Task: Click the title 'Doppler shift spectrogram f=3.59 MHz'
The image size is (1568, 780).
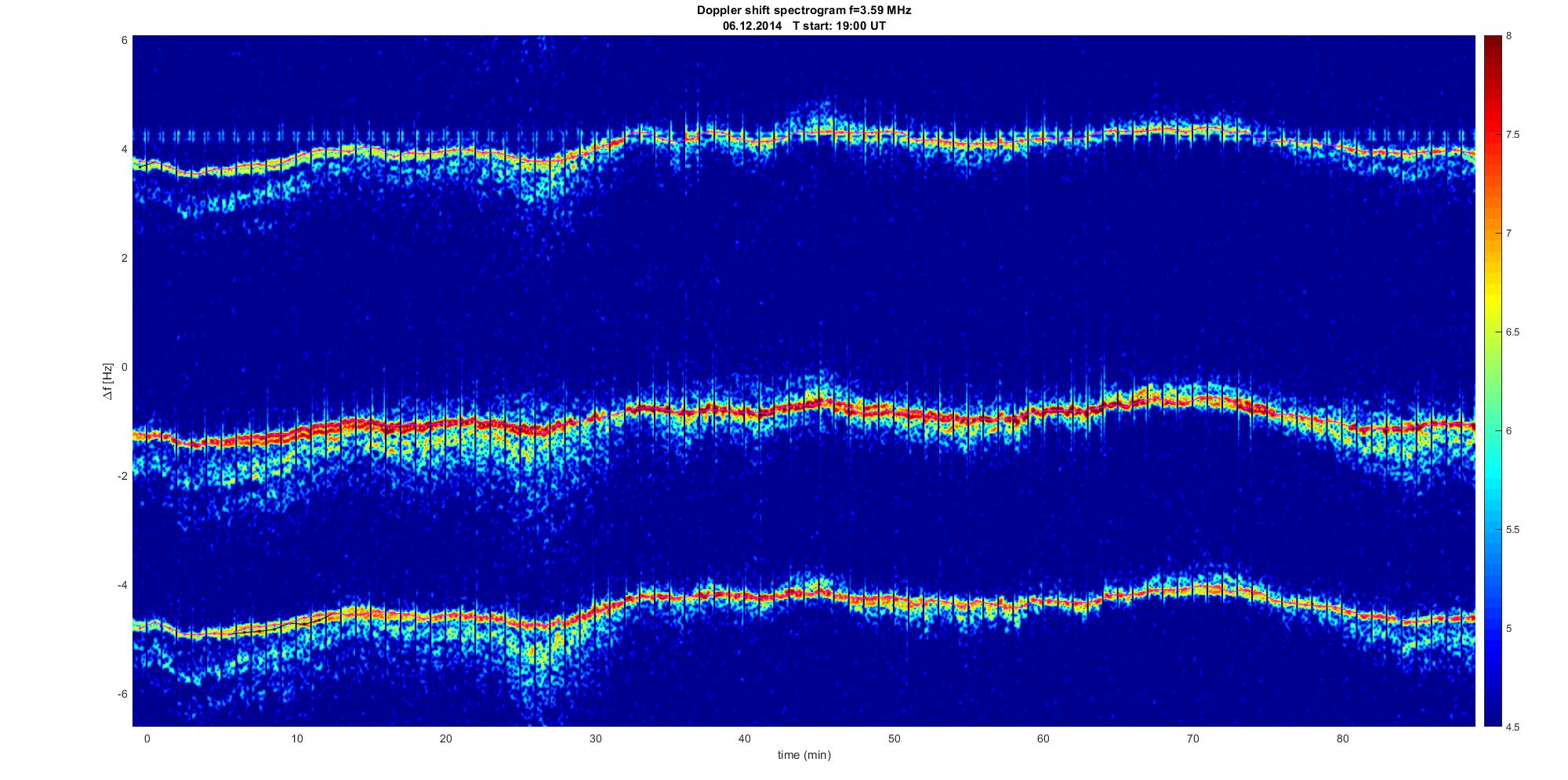Action: point(804,11)
